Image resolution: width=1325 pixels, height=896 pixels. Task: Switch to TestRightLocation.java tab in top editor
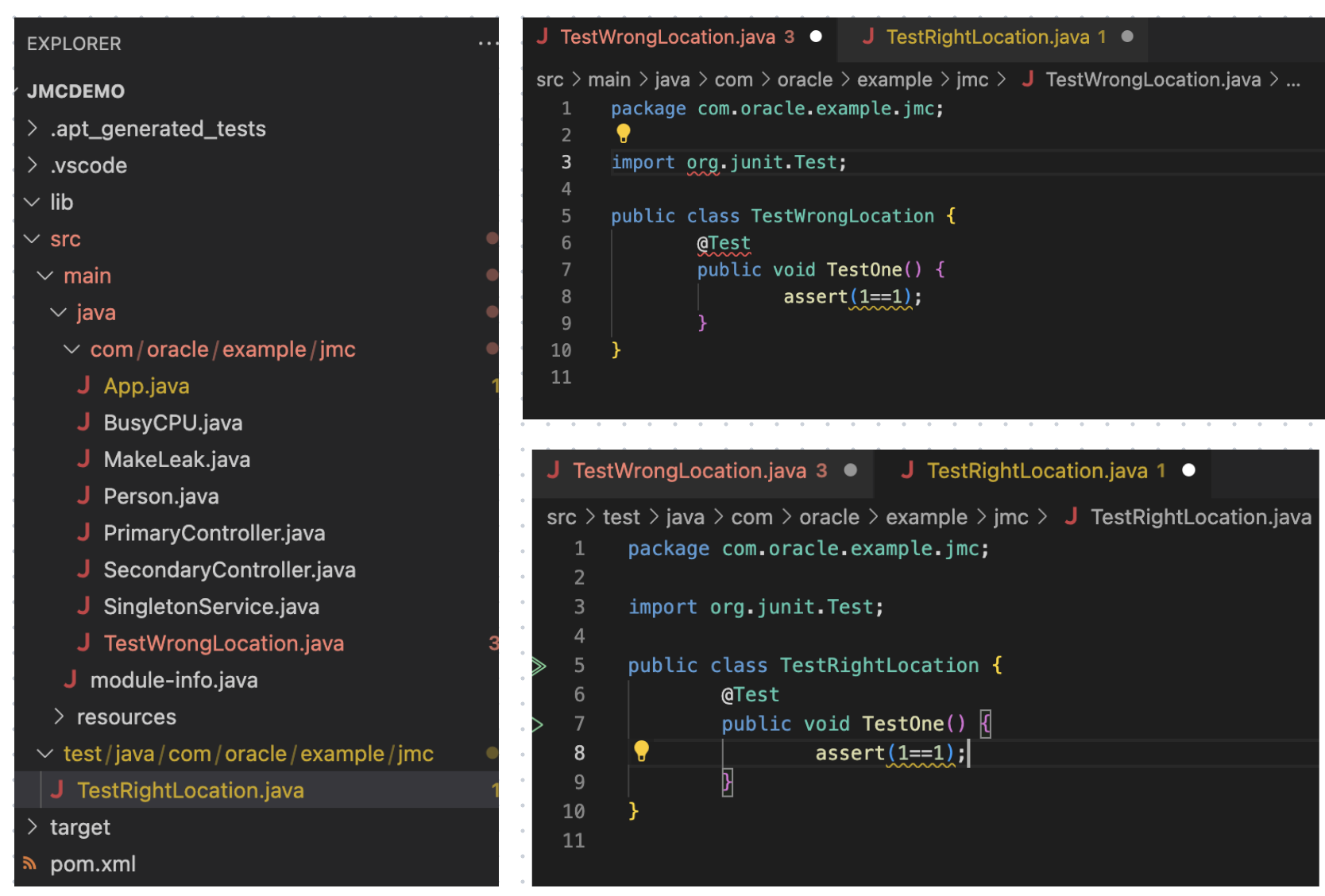pos(987,37)
